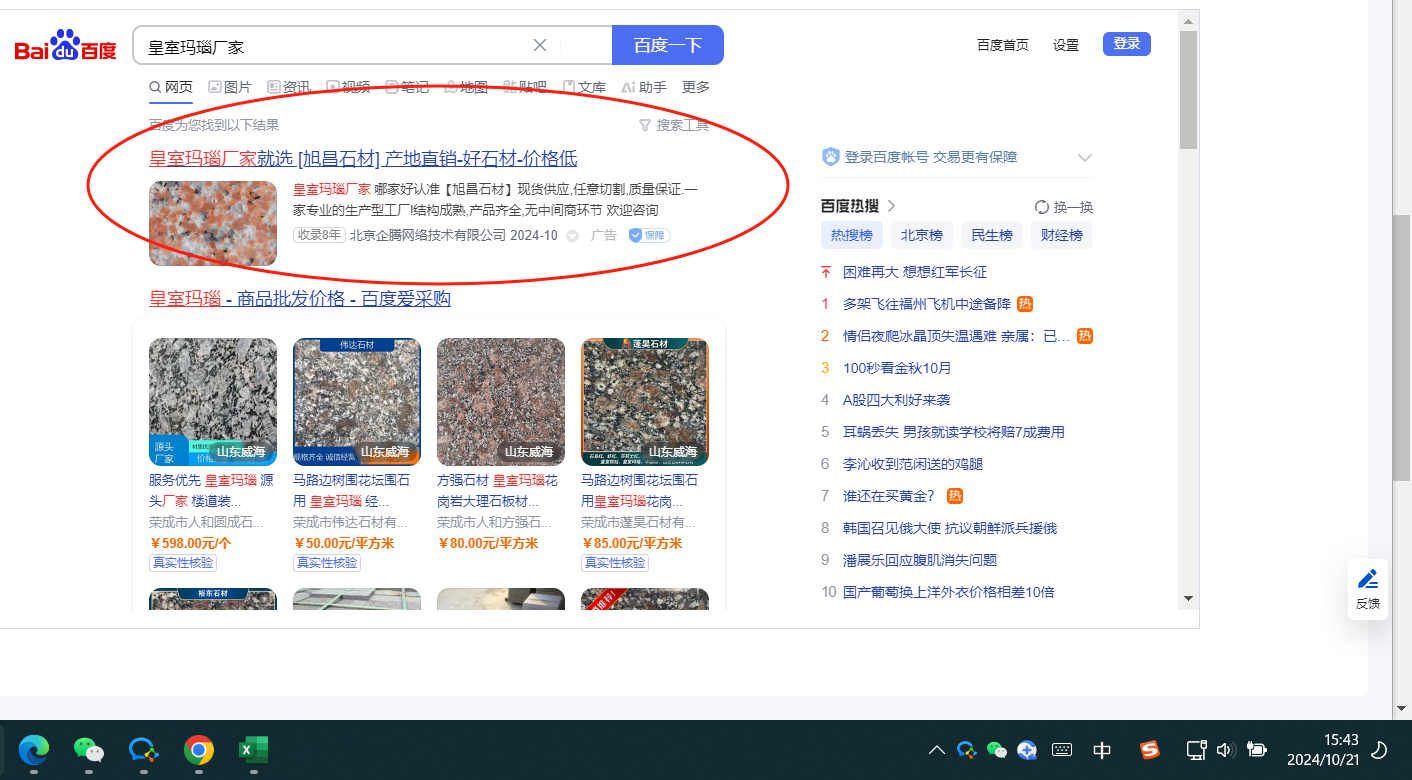
Task: Expand the 登录百度帐号 chevron
Action: [x=1085, y=158]
